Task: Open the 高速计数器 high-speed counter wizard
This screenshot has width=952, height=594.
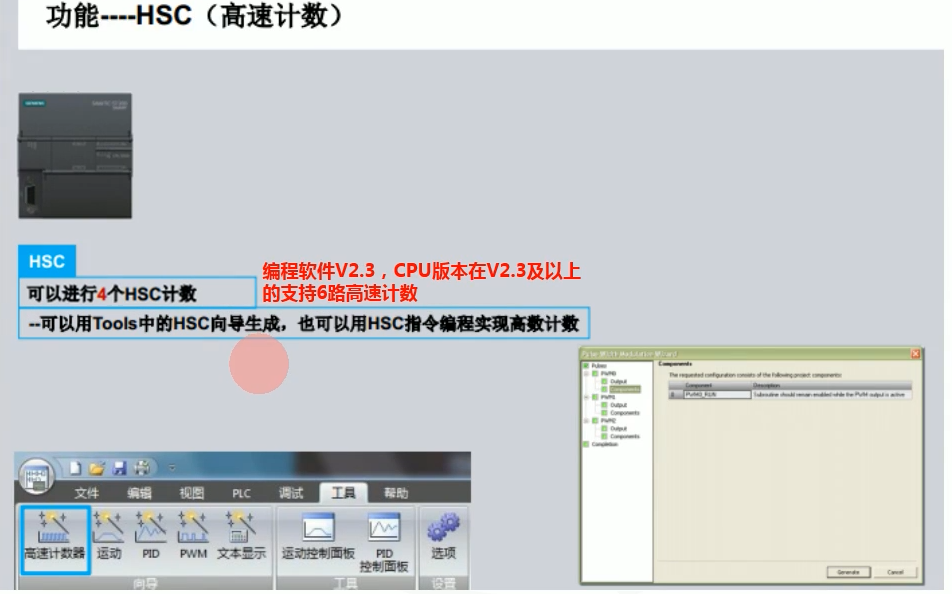Action: [55, 539]
